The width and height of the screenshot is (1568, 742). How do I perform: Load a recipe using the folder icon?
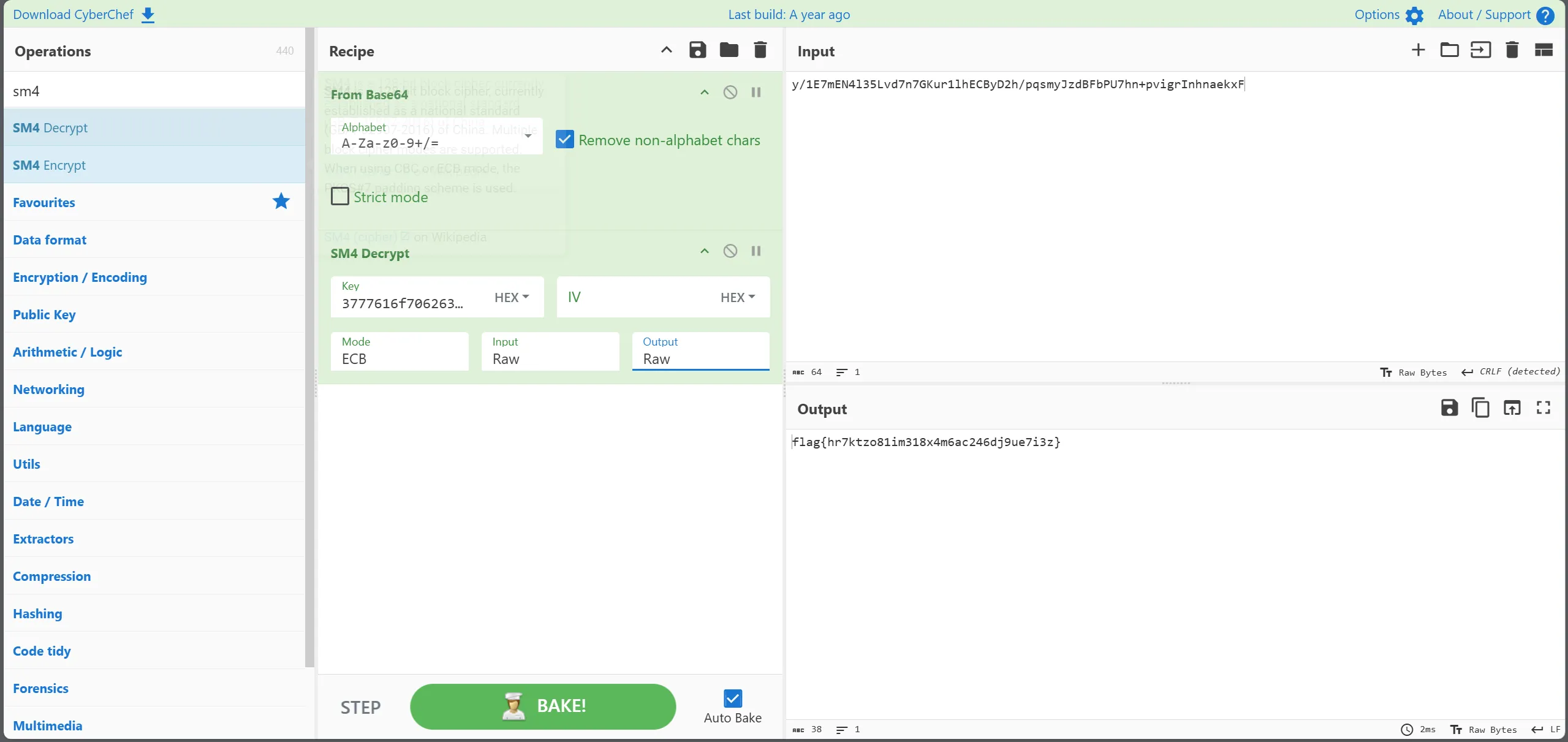pyautogui.click(x=729, y=50)
